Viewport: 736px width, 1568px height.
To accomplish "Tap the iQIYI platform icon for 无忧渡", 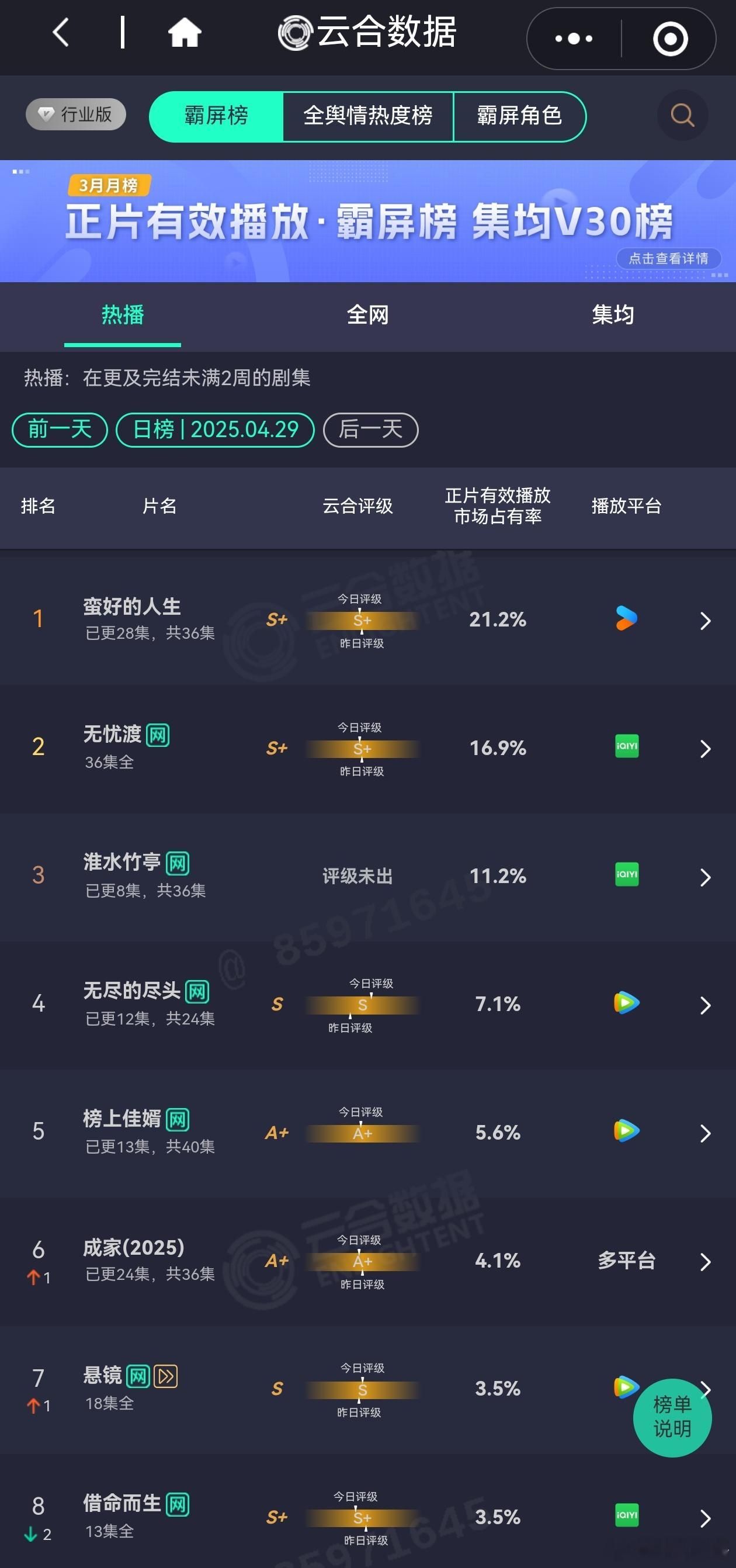I will pos(627,746).
